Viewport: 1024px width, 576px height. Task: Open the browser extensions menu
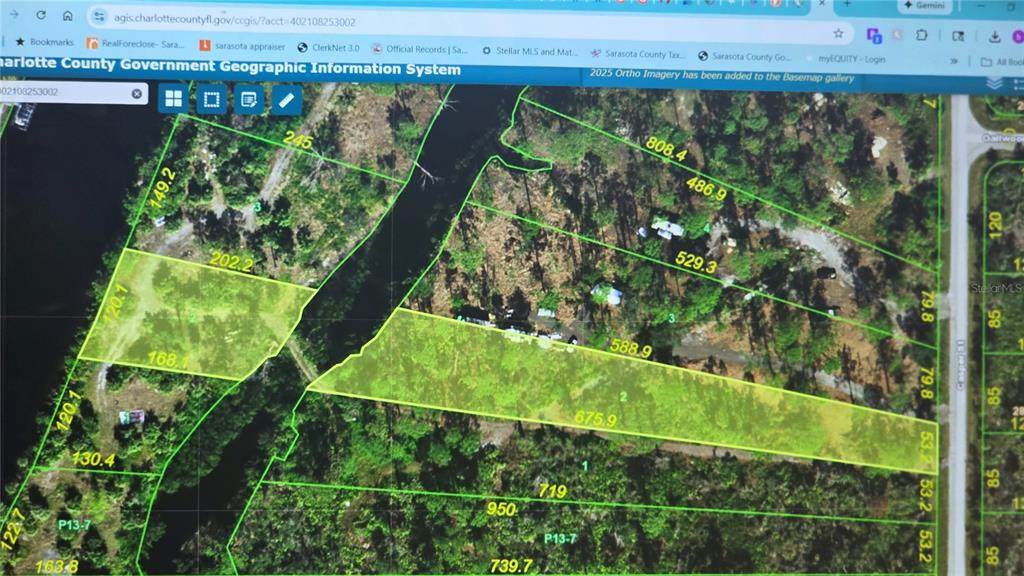click(x=921, y=35)
